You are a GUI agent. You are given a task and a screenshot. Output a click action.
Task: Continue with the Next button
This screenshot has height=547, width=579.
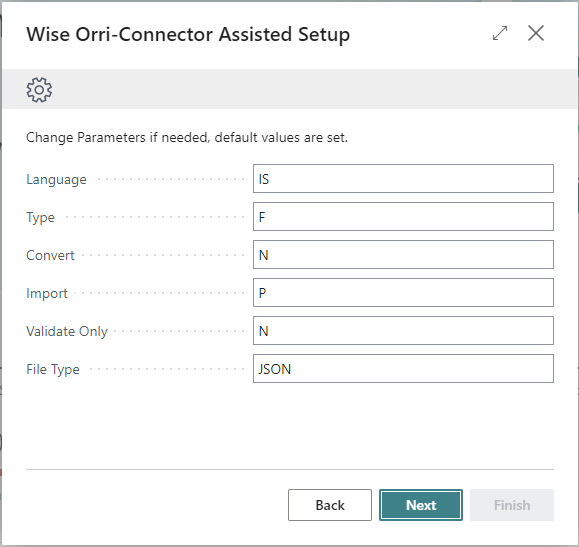pos(421,505)
